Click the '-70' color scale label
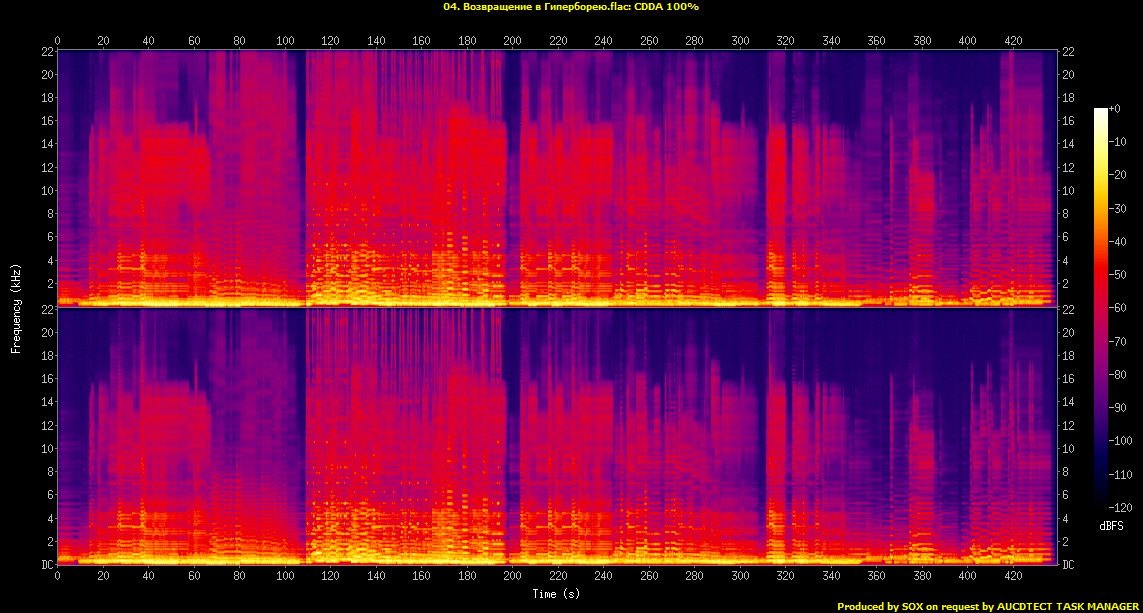The image size is (1143, 613). [x=1117, y=341]
